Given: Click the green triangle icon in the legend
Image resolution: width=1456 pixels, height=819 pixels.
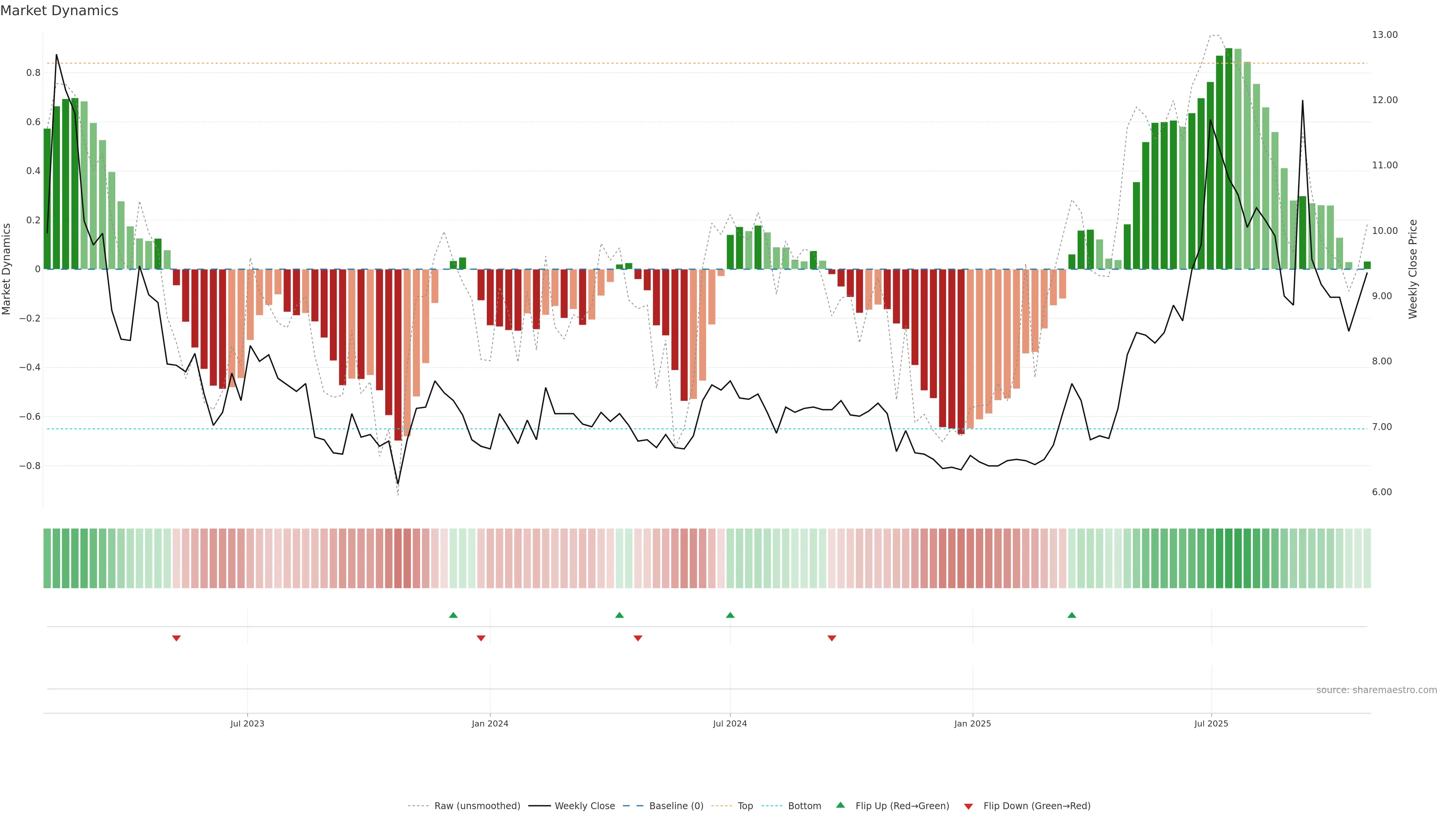Looking at the screenshot, I should (x=841, y=805).
